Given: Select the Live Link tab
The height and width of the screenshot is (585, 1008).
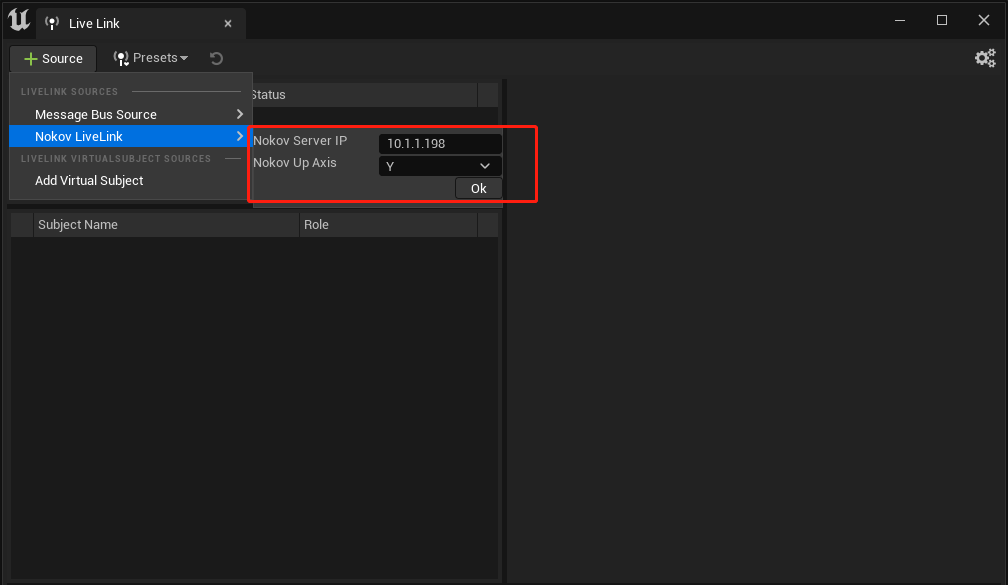Looking at the screenshot, I should (x=140, y=24).
